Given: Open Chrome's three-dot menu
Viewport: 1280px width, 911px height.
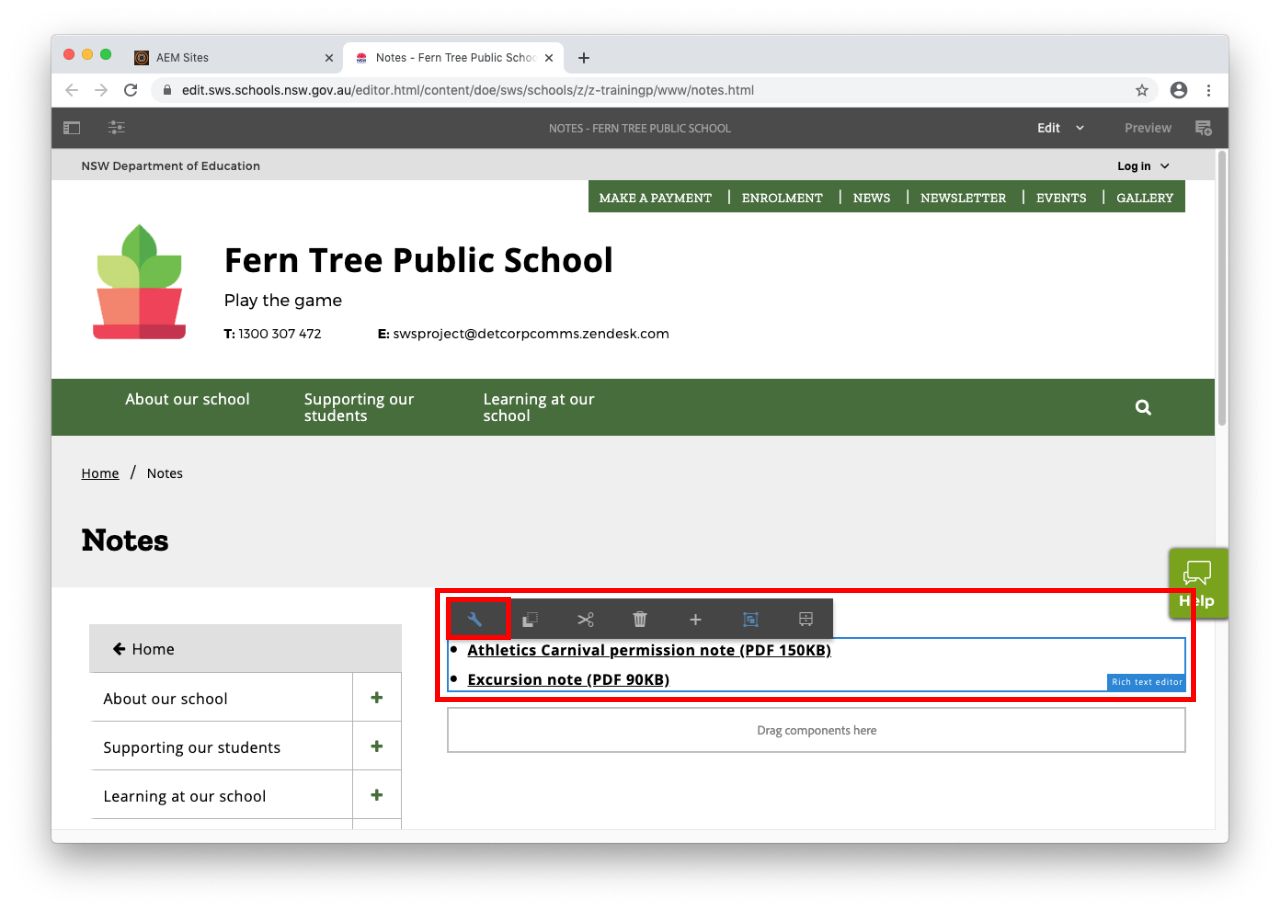Looking at the screenshot, I should (x=1209, y=90).
